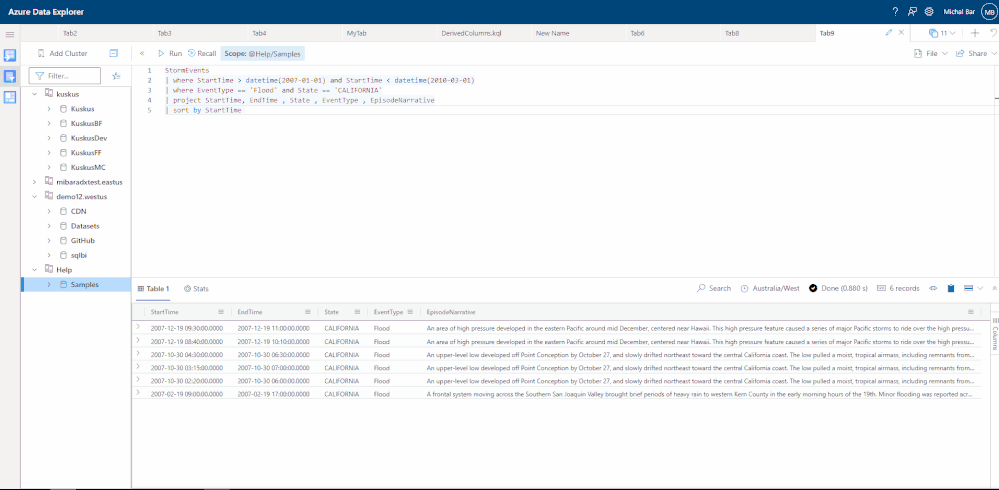
Task: Run the query
Action: click(170, 54)
